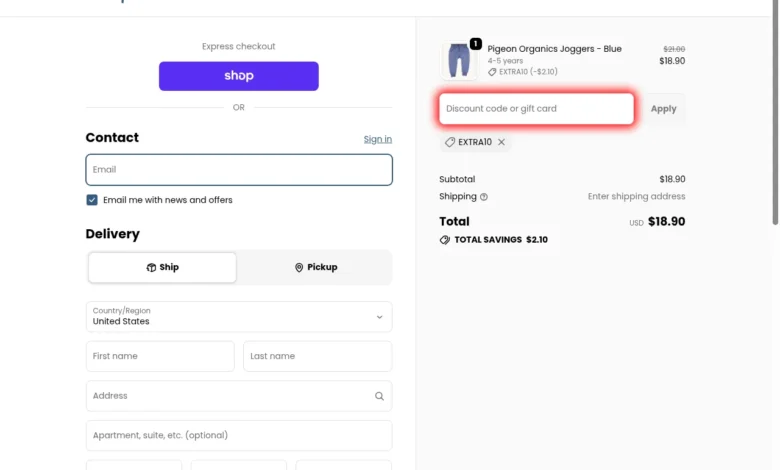
Task: Uncheck Email me with news and offers
Action: [92, 200]
